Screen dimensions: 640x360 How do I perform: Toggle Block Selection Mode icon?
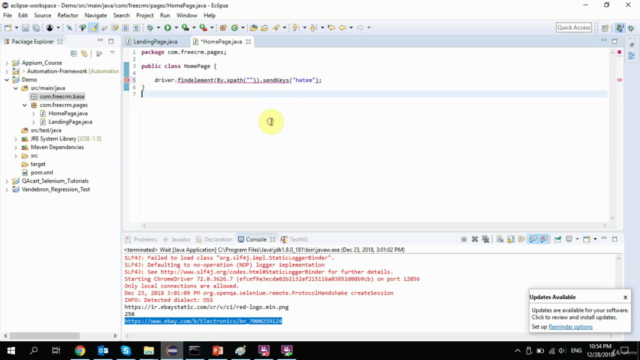pos(126,28)
